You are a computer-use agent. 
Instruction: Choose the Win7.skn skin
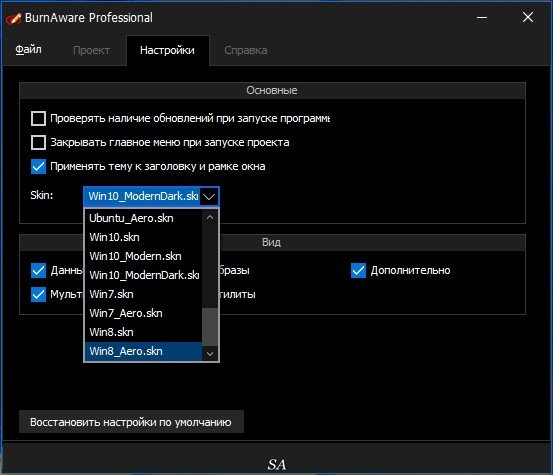[x=144, y=294]
